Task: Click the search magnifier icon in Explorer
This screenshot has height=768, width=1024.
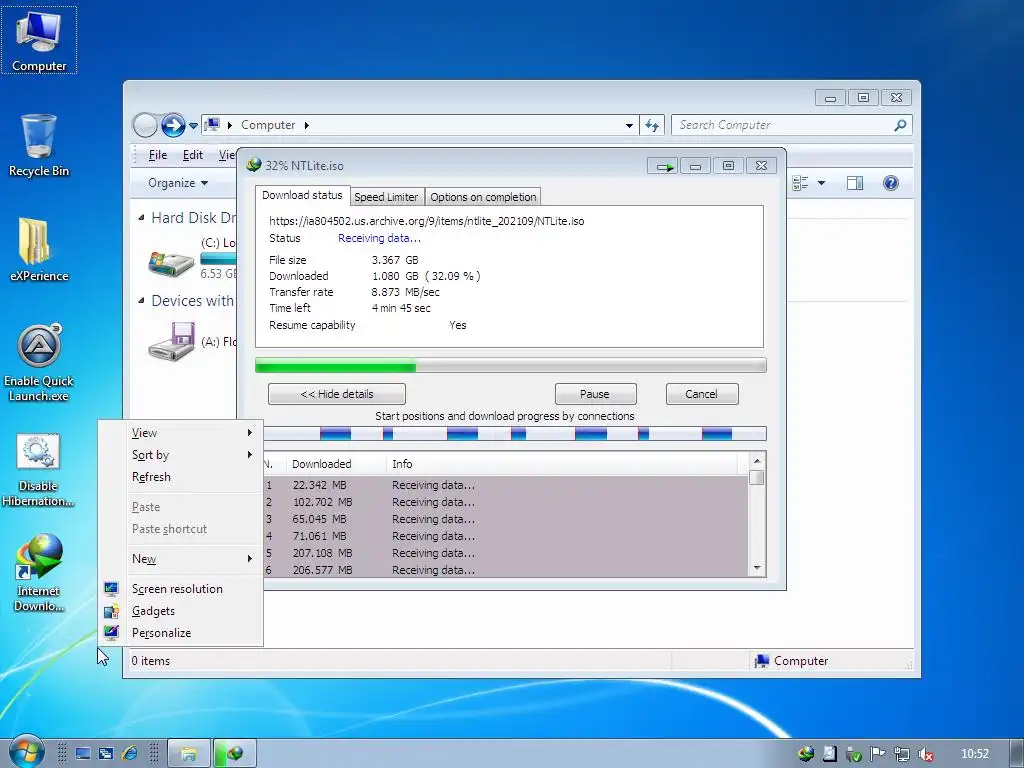Action: coord(900,125)
